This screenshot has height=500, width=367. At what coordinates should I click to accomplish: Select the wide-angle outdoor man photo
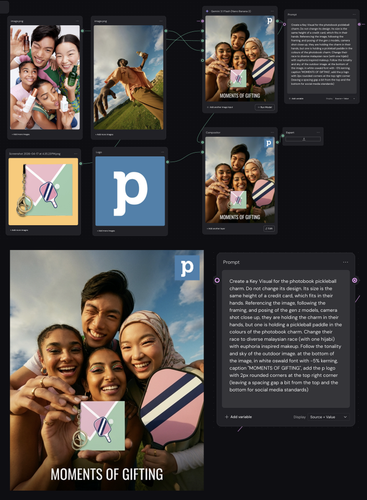click(x=128, y=77)
